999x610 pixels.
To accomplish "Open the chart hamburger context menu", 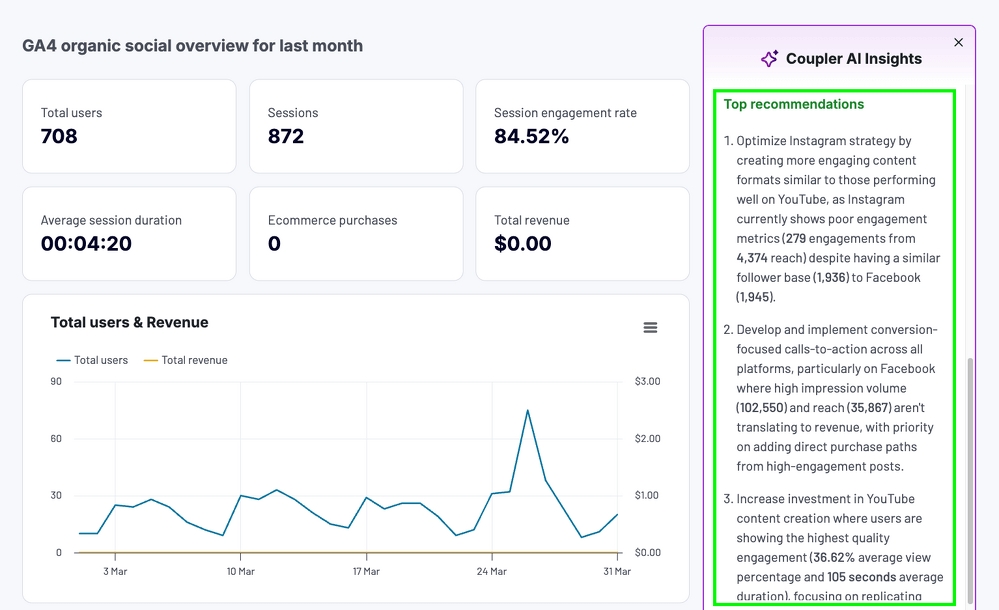I will pos(650,328).
